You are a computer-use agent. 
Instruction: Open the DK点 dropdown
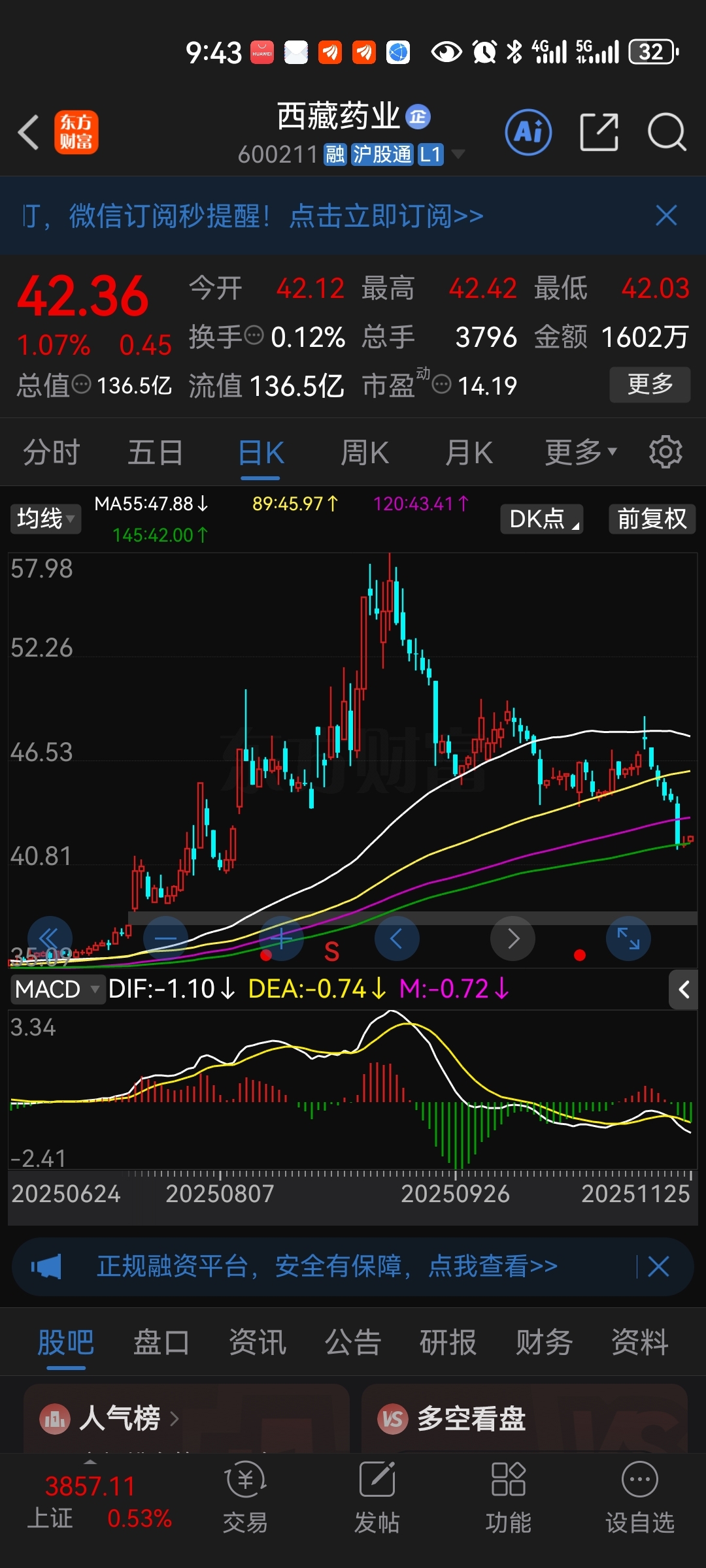point(542,519)
